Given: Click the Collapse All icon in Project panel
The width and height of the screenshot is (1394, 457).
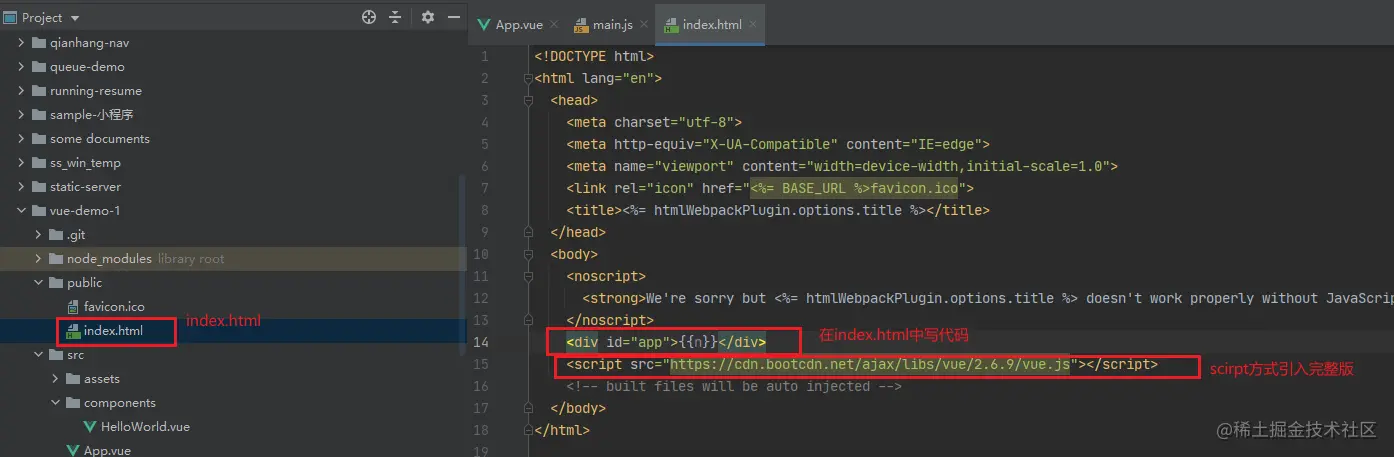Looking at the screenshot, I should (395, 17).
